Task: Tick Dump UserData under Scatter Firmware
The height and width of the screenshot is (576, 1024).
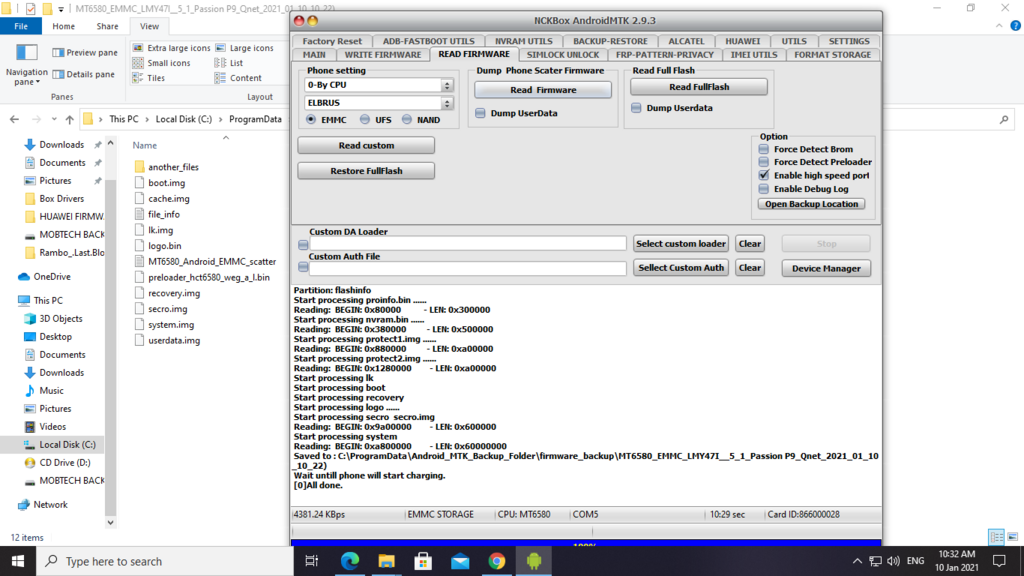Action: click(480, 113)
